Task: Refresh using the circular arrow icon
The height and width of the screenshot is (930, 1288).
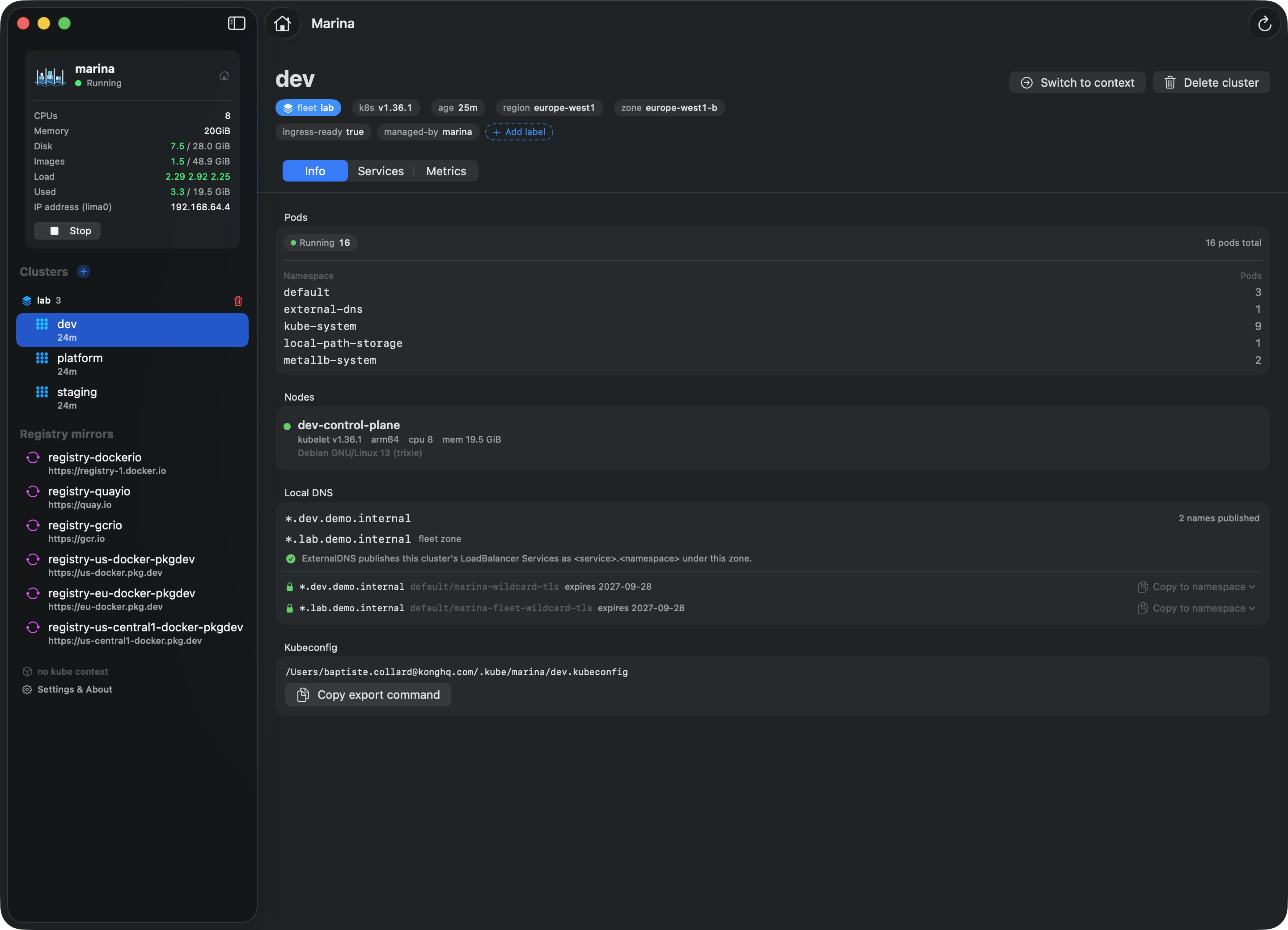Action: coord(1264,23)
